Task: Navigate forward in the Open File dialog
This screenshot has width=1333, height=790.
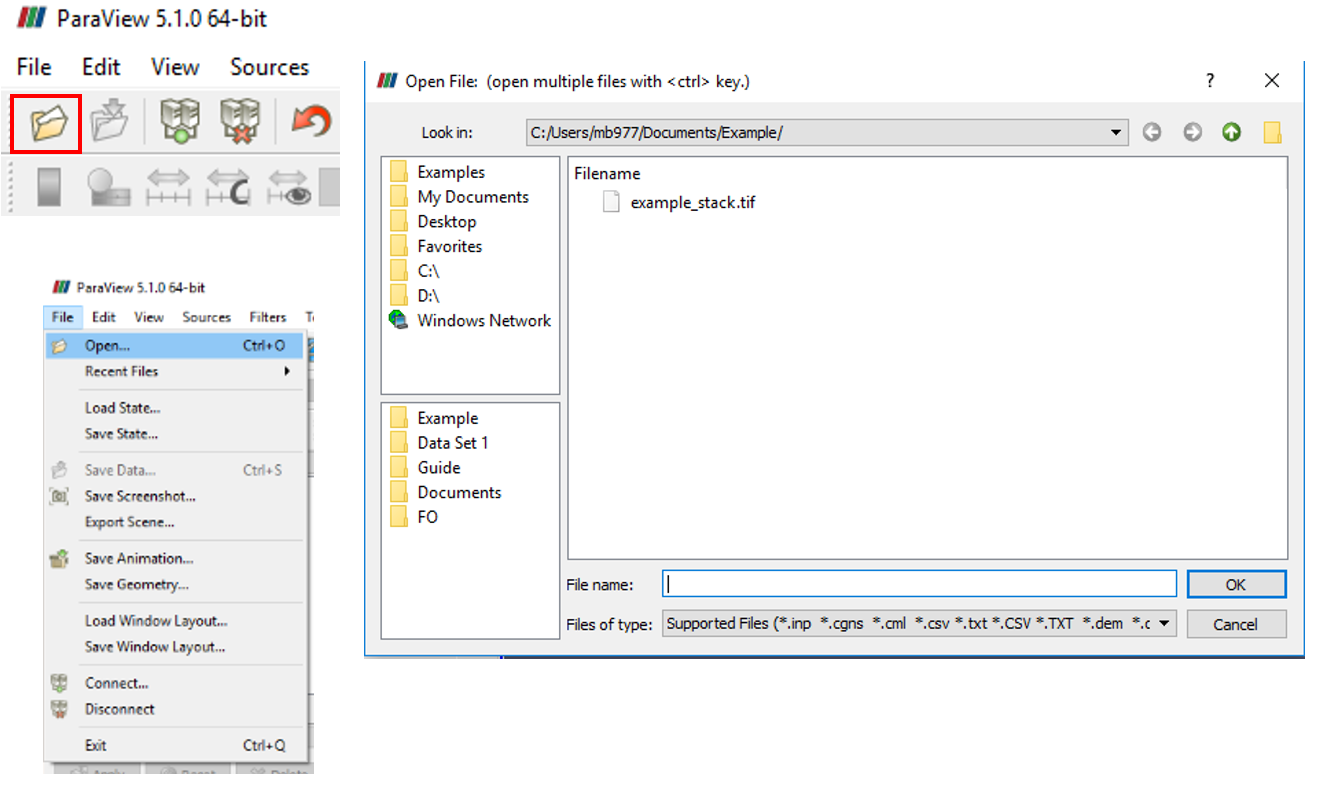Action: point(1192,133)
